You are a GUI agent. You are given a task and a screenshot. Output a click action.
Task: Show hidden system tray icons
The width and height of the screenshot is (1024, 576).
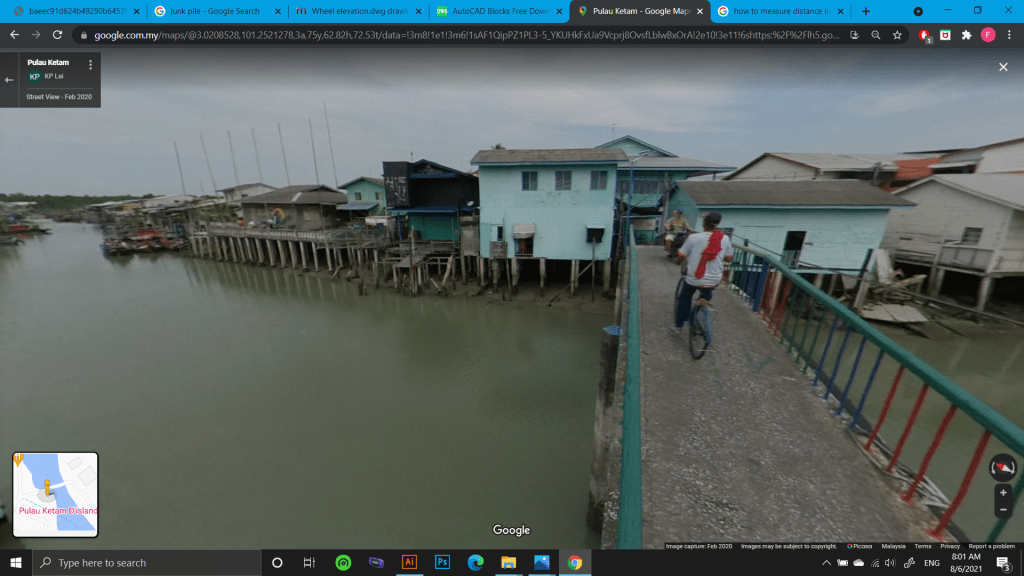coord(826,563)
